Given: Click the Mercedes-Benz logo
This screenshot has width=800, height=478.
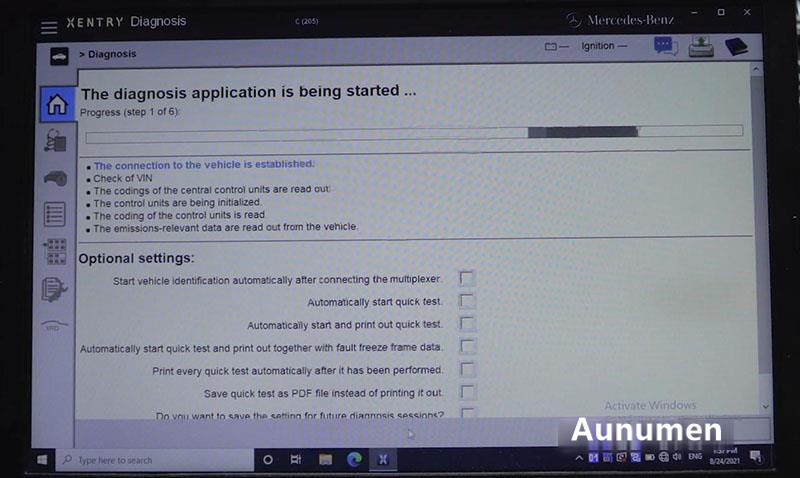Looking at the screenshot, I should tap(620, 20).
